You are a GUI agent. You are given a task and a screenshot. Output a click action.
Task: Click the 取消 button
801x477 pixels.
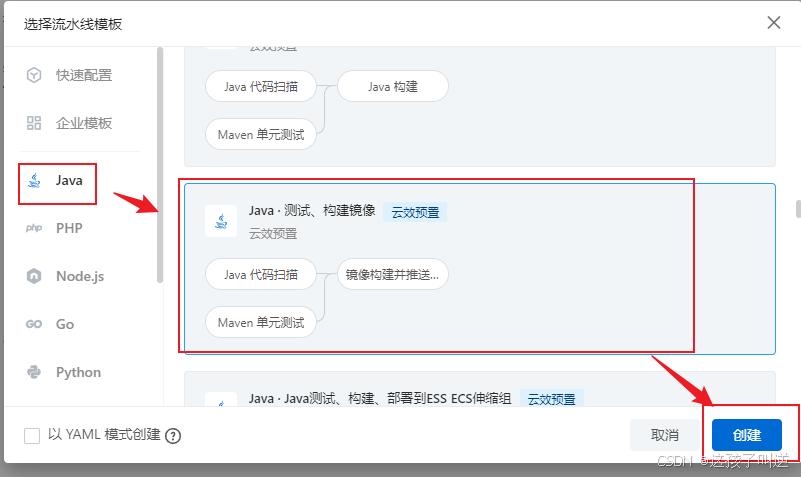(665, 435)
